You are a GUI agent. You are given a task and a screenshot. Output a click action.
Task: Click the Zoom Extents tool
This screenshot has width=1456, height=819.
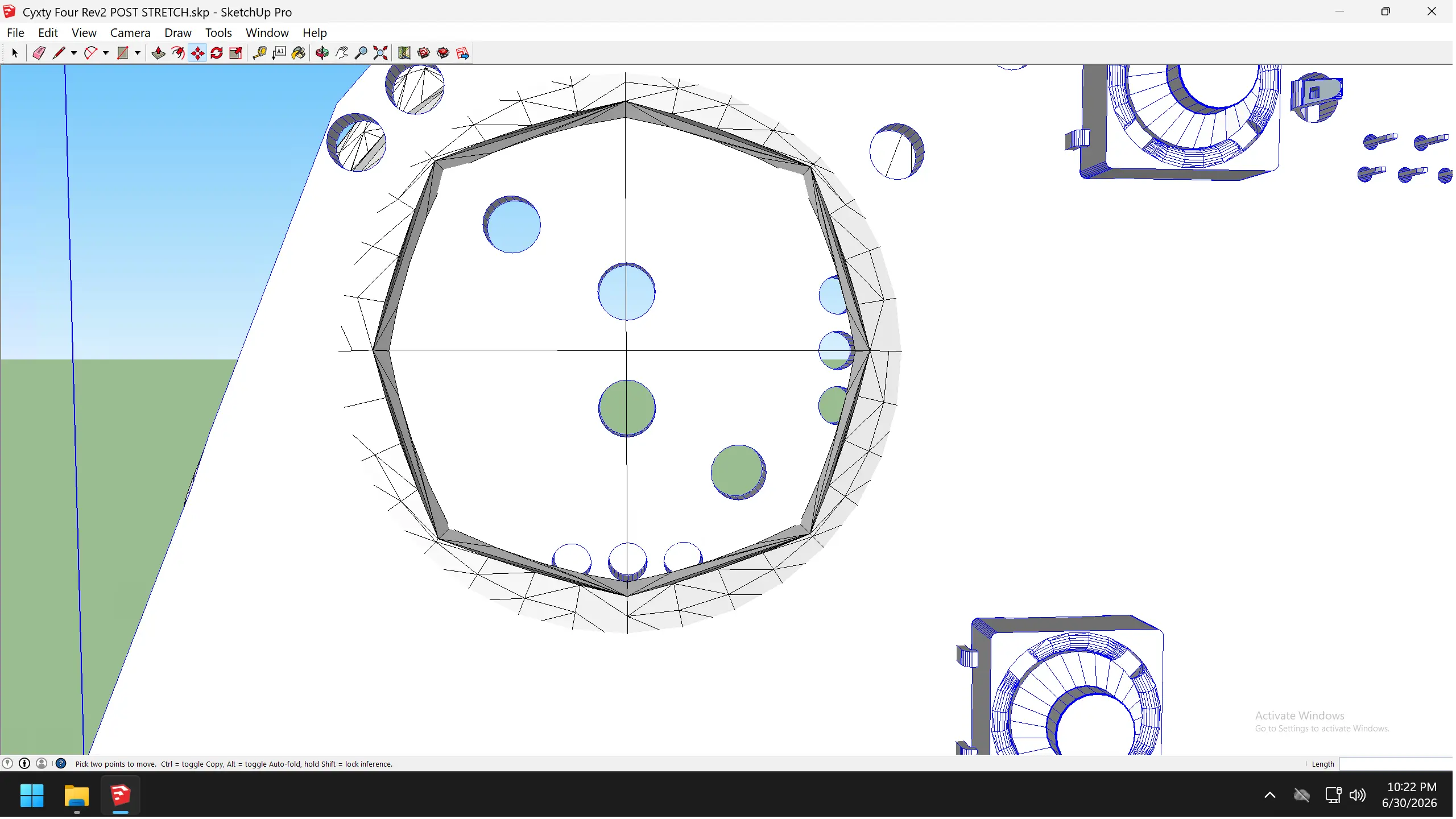pos(380,53)
